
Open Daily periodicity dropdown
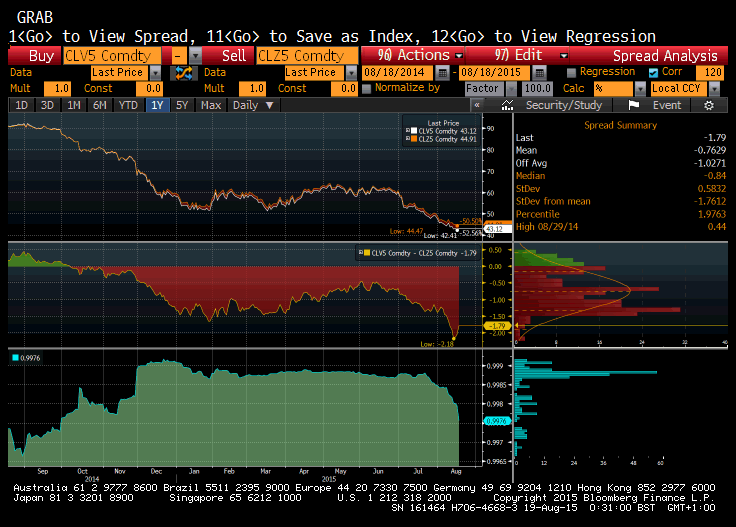pyautogui.click(x=253, y=105)
